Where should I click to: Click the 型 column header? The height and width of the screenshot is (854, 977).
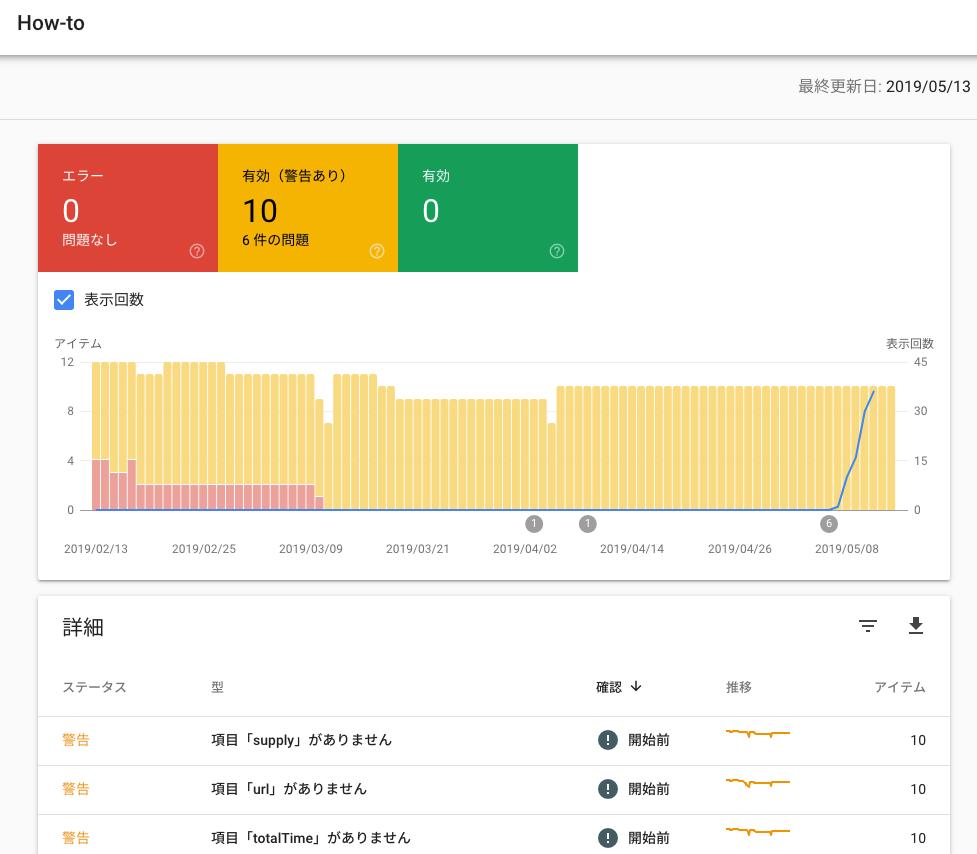pos(217,687)
